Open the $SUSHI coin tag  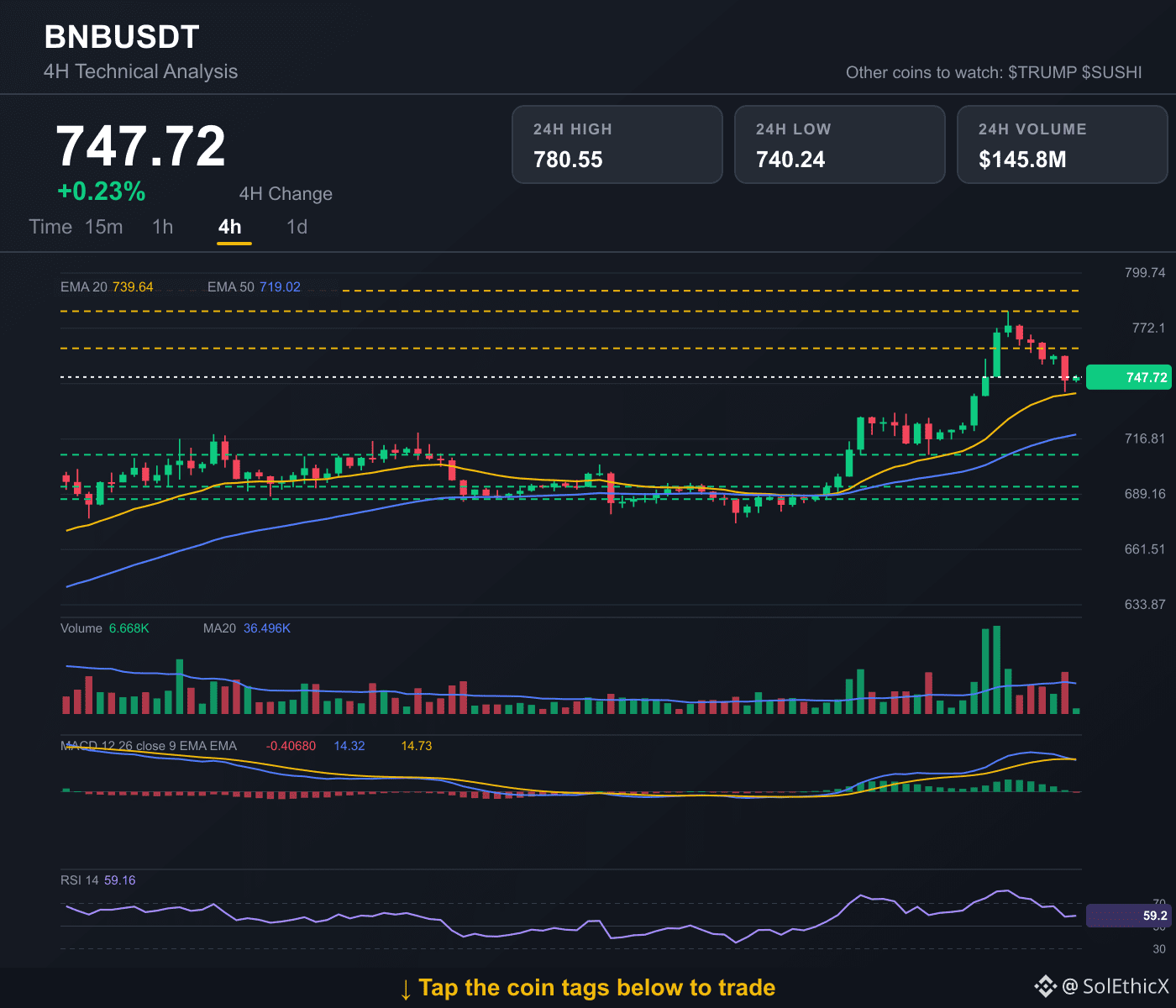pyautogui.click(x=1112, y=72)
